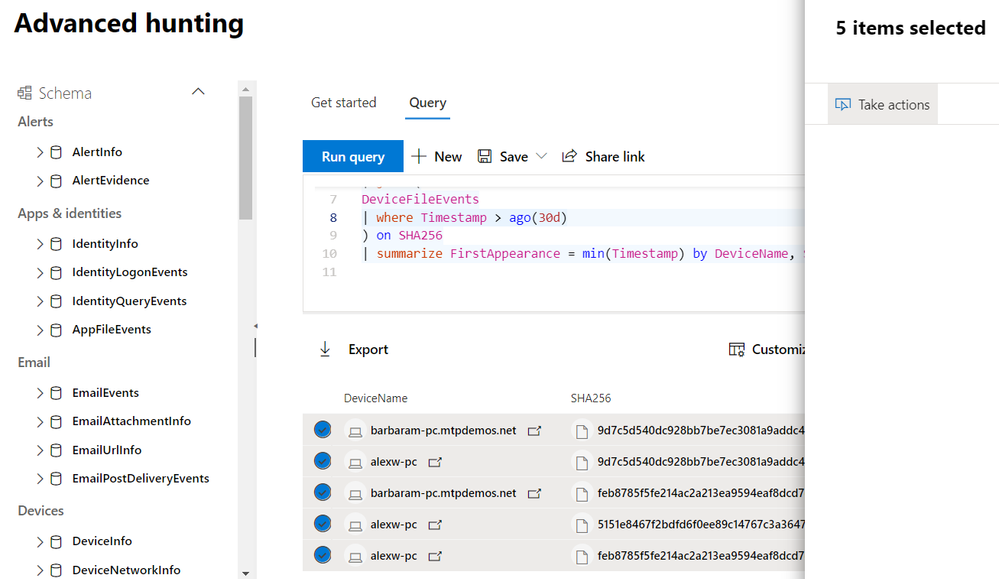This screenshot has height=579, width=999.
Task: Click EmailEvents in the schema tree
Action: [105, 393]
